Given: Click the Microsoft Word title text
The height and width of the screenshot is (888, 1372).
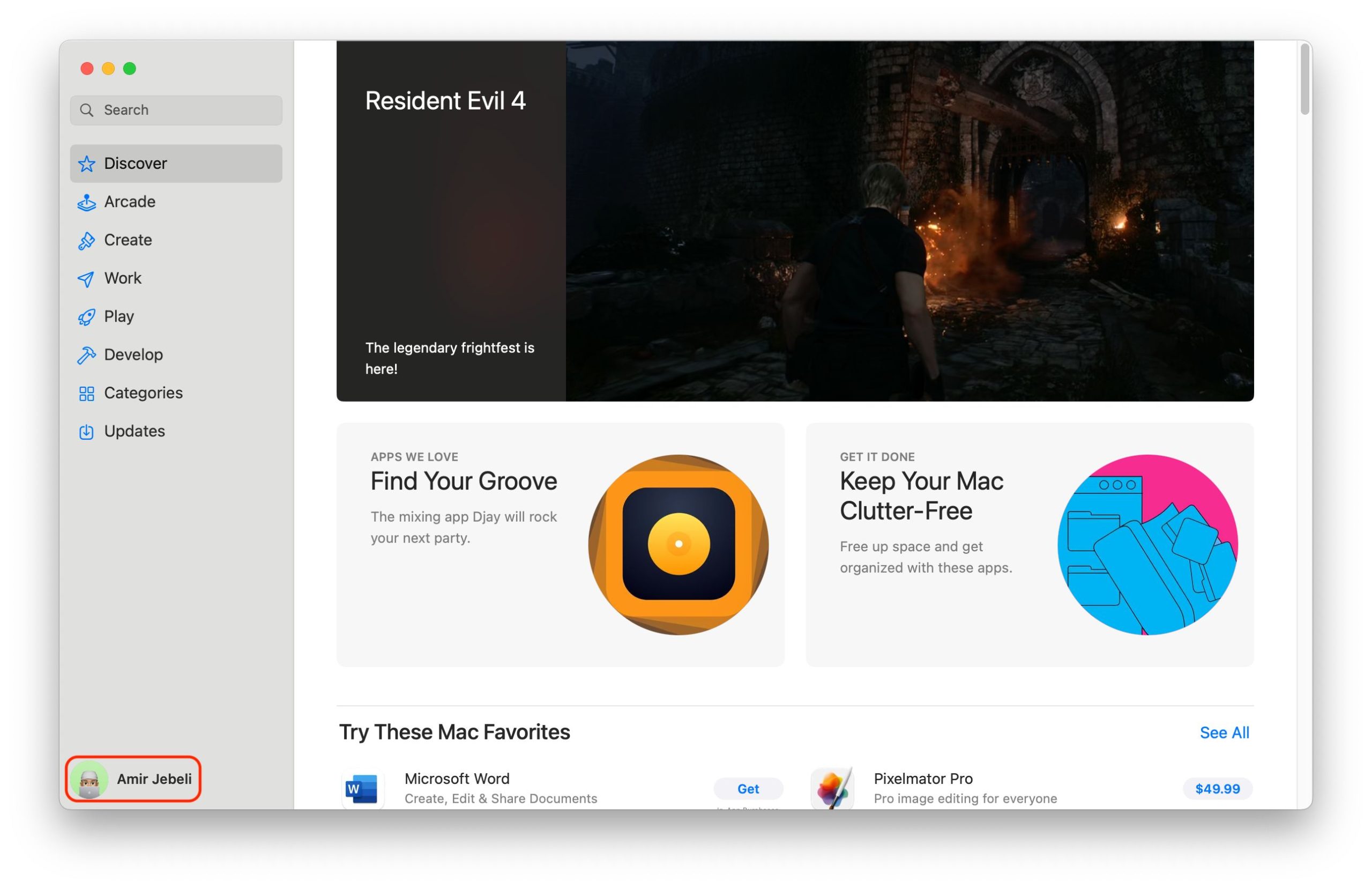Looking at the screenshot, I should point(457,779).
